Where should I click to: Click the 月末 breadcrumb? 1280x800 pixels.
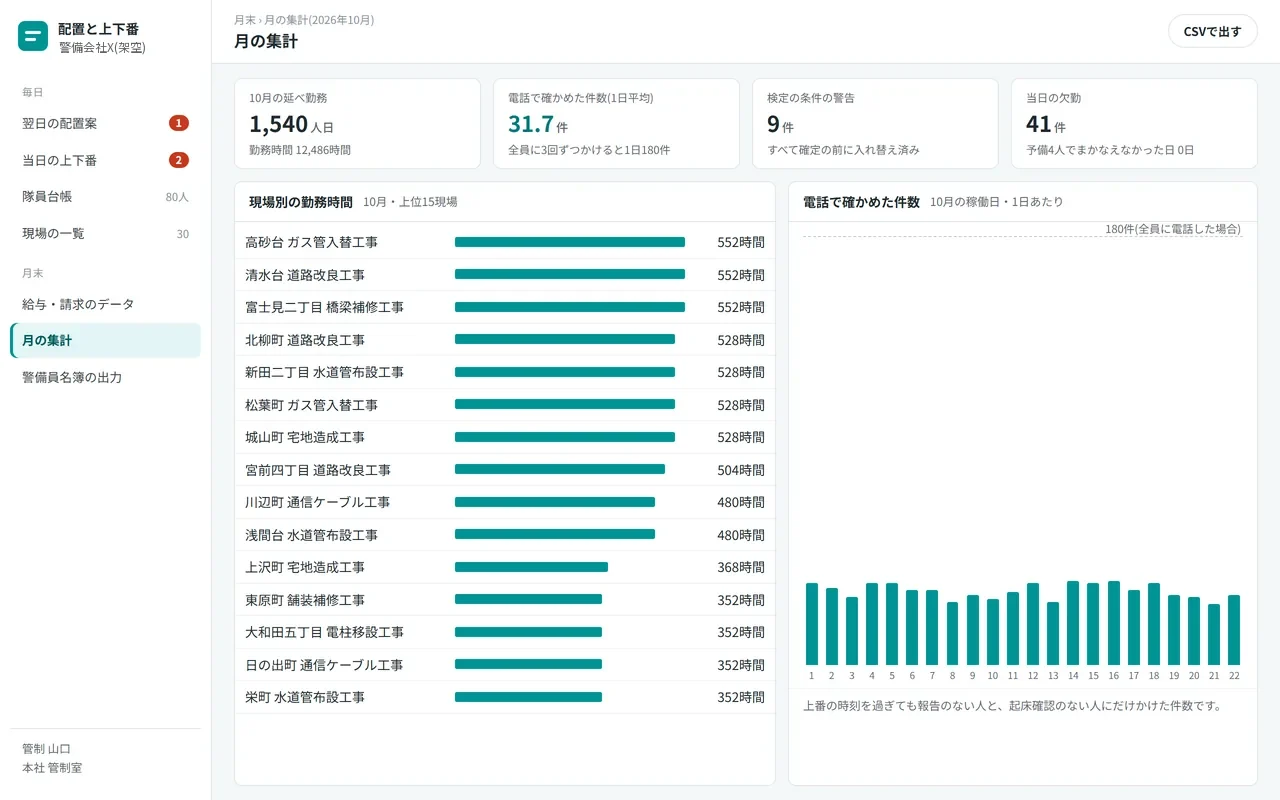coord(244,20)
